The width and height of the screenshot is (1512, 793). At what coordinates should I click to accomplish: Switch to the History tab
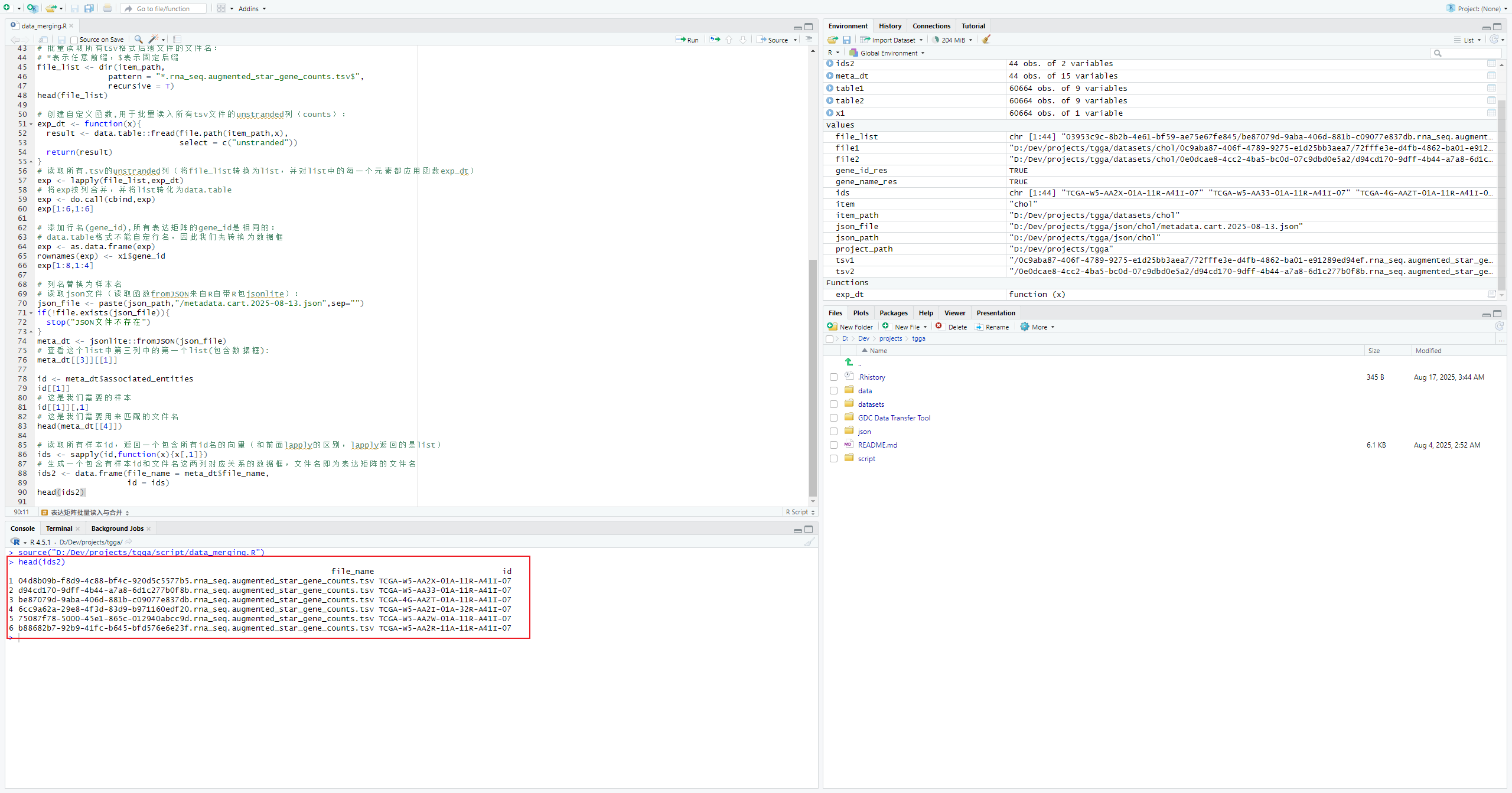[889, 26]
